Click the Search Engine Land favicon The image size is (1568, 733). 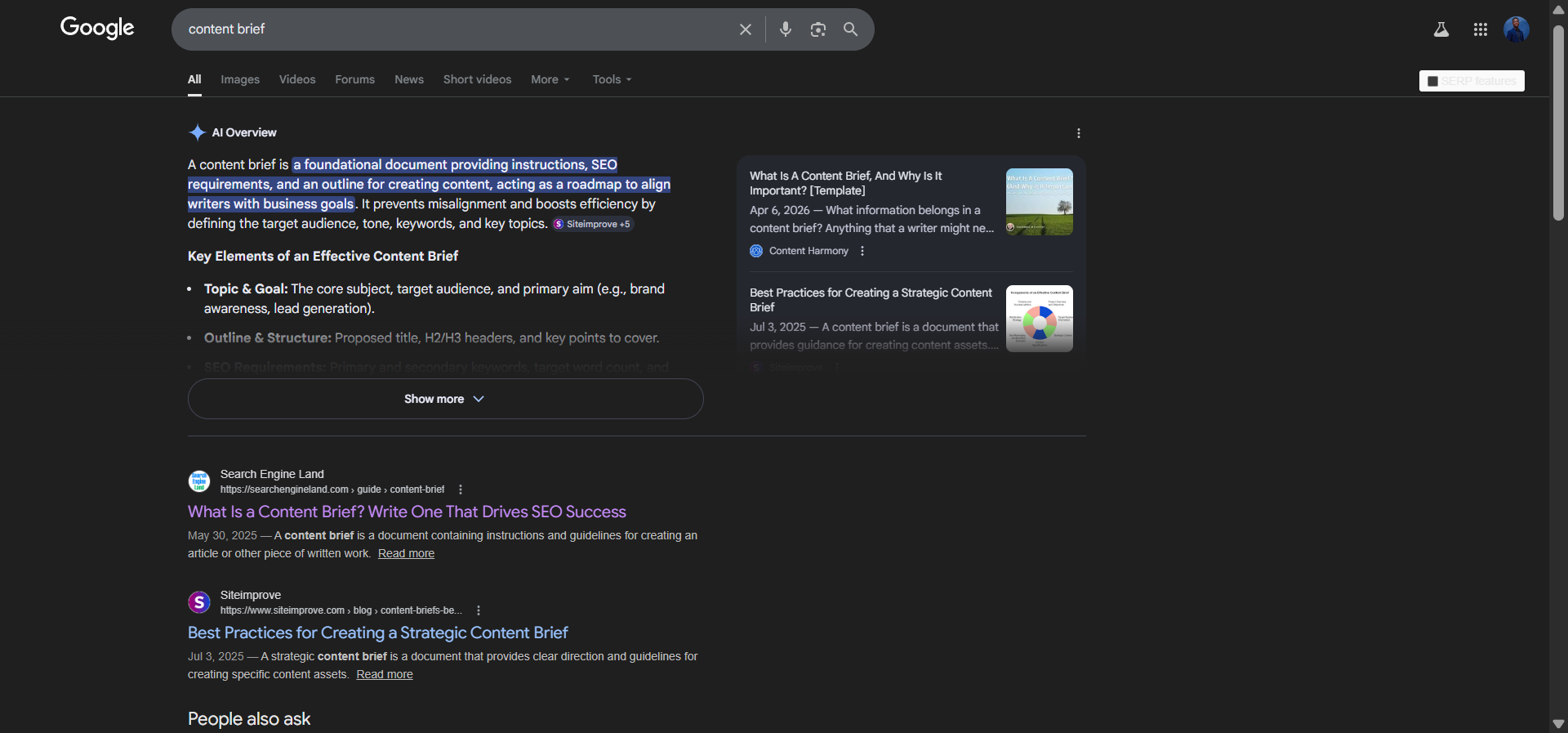pos(199,481)
